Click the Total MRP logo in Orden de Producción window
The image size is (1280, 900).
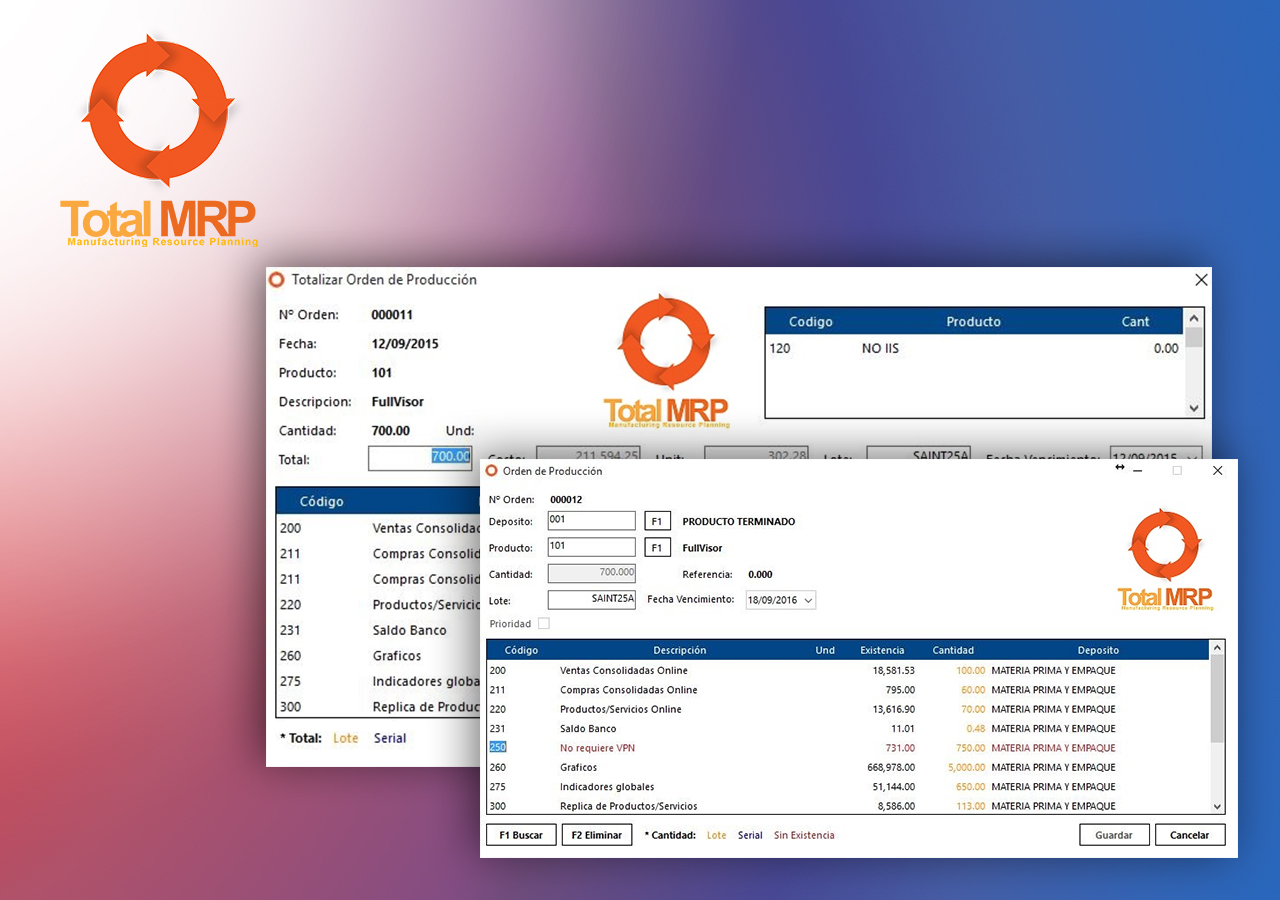point(1165,559)
